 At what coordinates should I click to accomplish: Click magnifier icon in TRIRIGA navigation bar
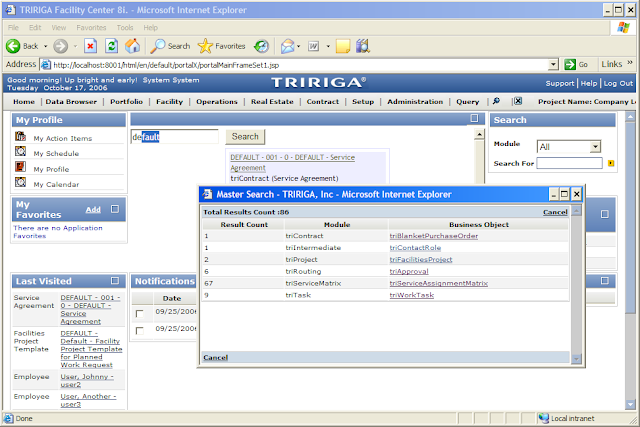(x=497, y=101)
